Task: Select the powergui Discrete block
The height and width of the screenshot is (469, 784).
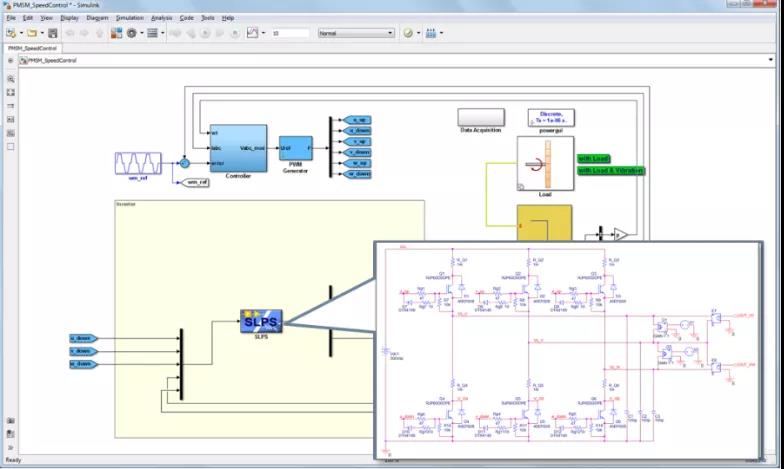Action: pyautogui.click(x=551, y=118)
